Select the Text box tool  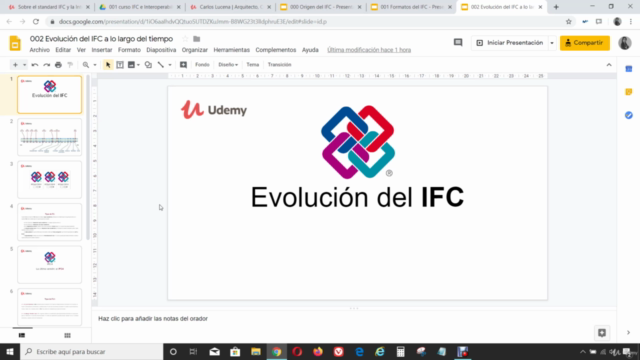click(x=120, y=64)
